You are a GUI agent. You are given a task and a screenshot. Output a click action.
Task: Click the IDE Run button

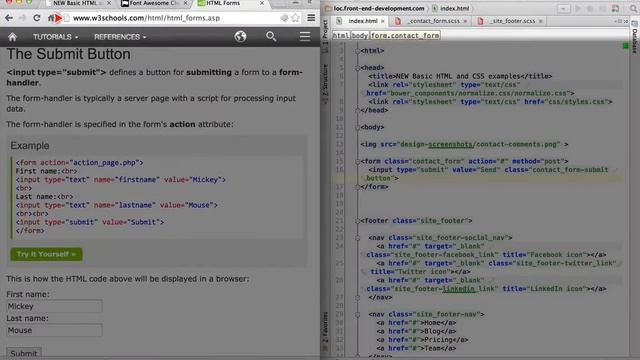point(578,9)
